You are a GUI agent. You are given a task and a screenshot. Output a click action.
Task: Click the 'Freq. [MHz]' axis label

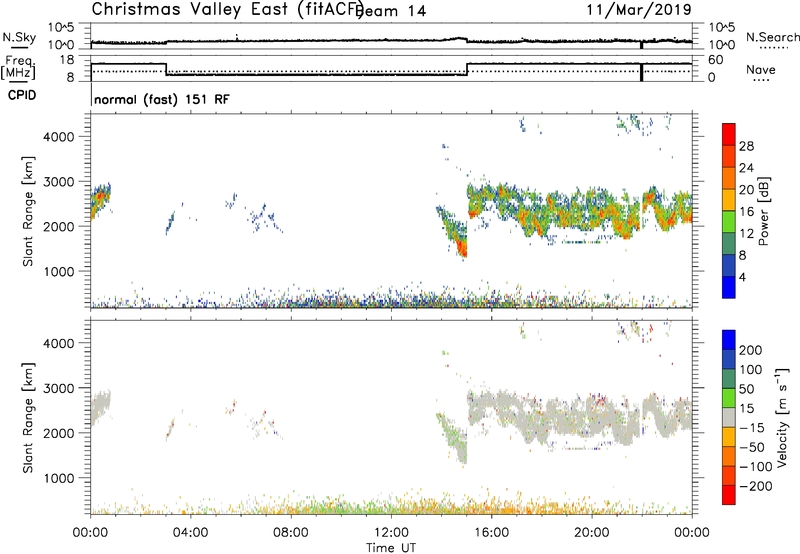18,68
